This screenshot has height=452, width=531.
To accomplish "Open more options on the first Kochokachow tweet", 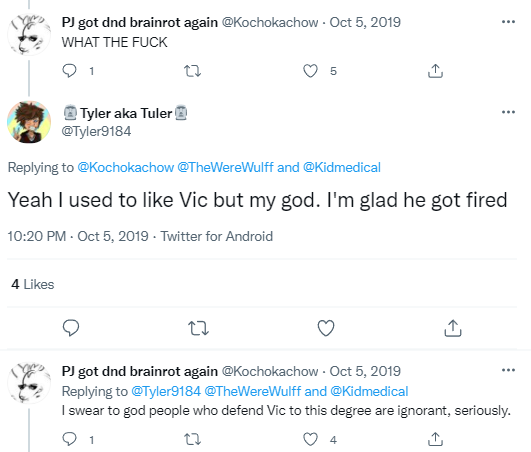I will tap(508, 22).
